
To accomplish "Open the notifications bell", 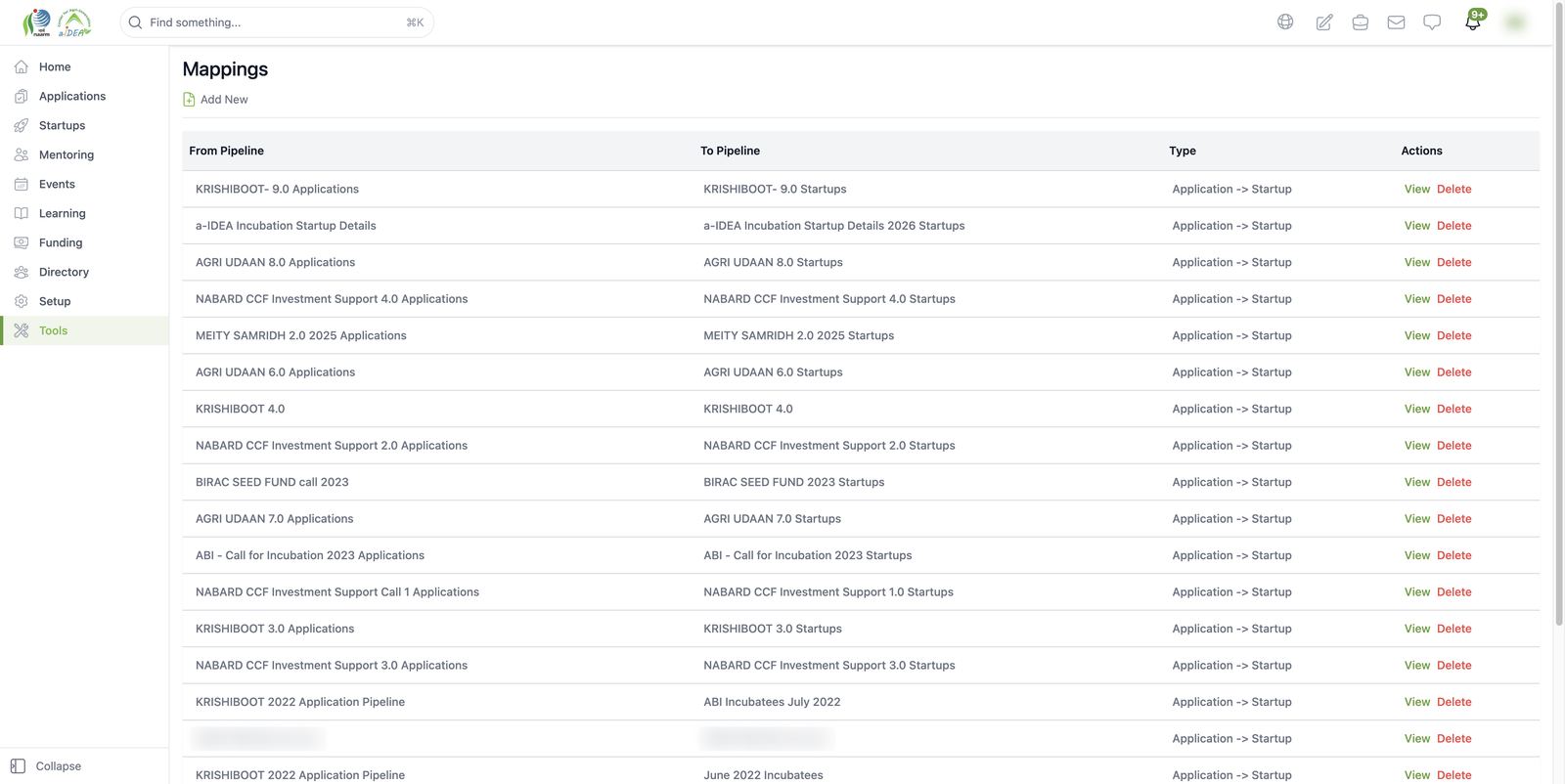I will (x=1473, y=21).
